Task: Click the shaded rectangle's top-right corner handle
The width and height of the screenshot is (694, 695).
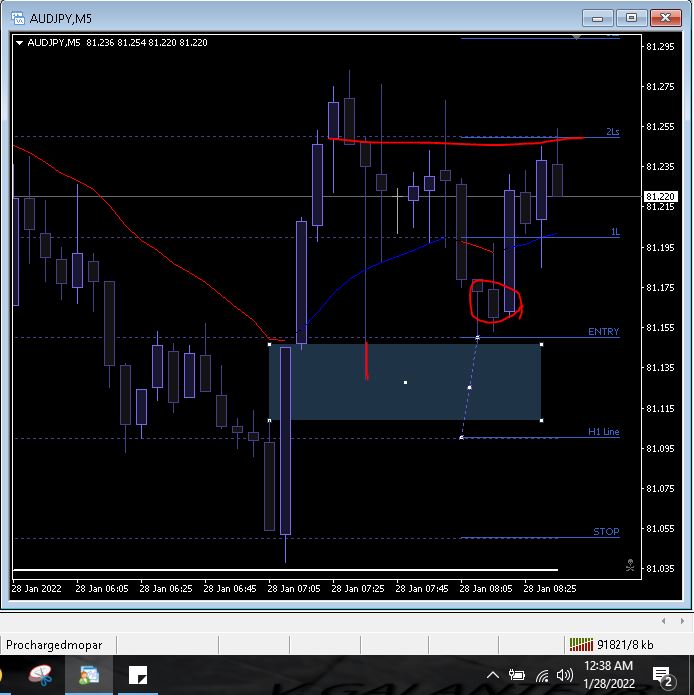Action: [541, 344]
